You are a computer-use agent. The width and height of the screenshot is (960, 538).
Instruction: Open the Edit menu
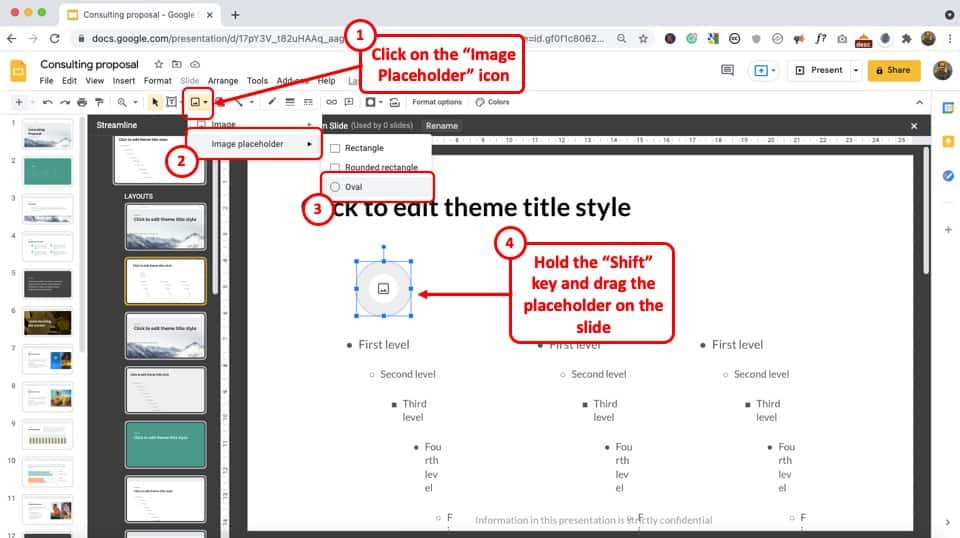[69, 81]
